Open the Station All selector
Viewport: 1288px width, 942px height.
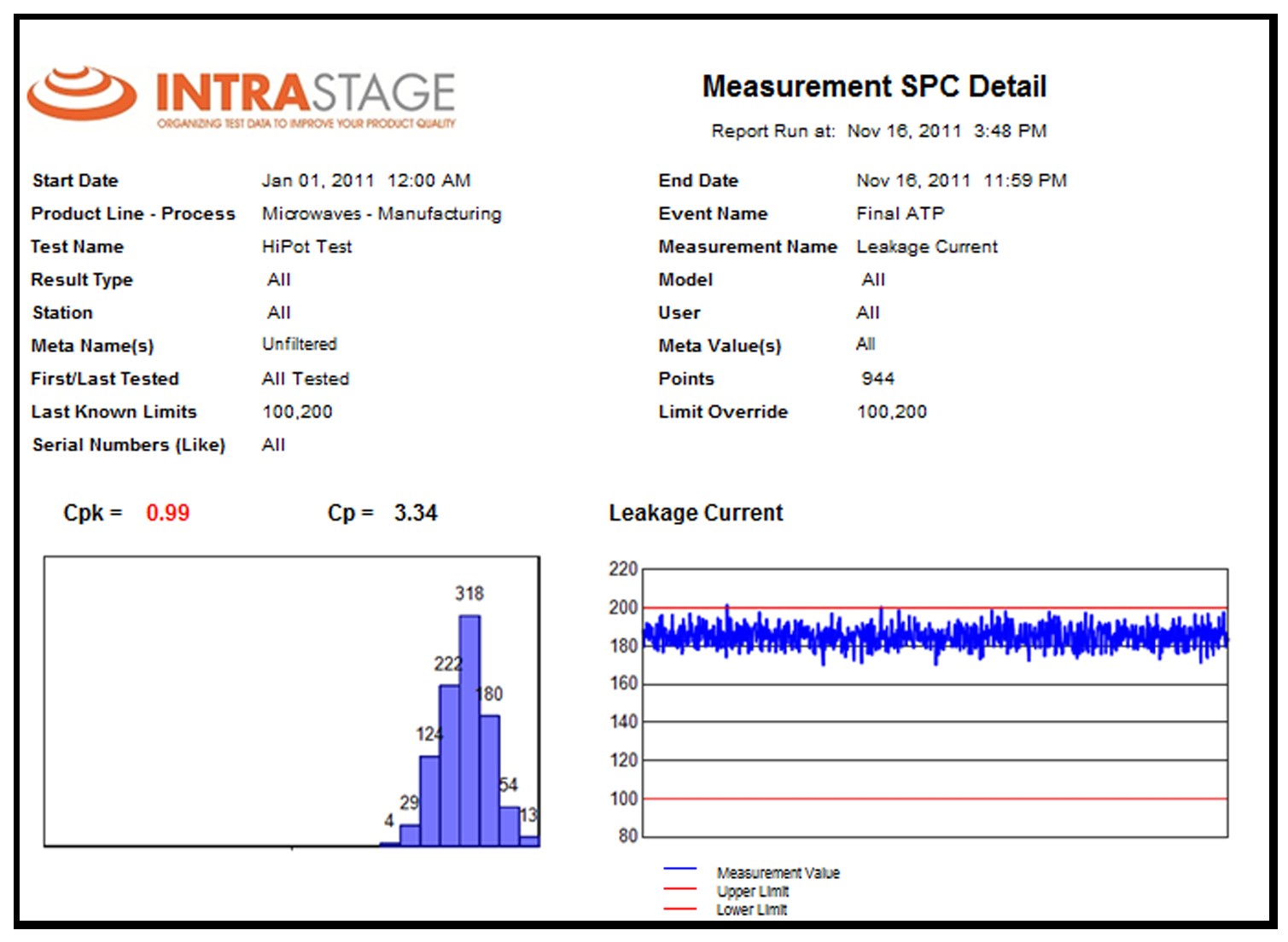click(277, 312)
